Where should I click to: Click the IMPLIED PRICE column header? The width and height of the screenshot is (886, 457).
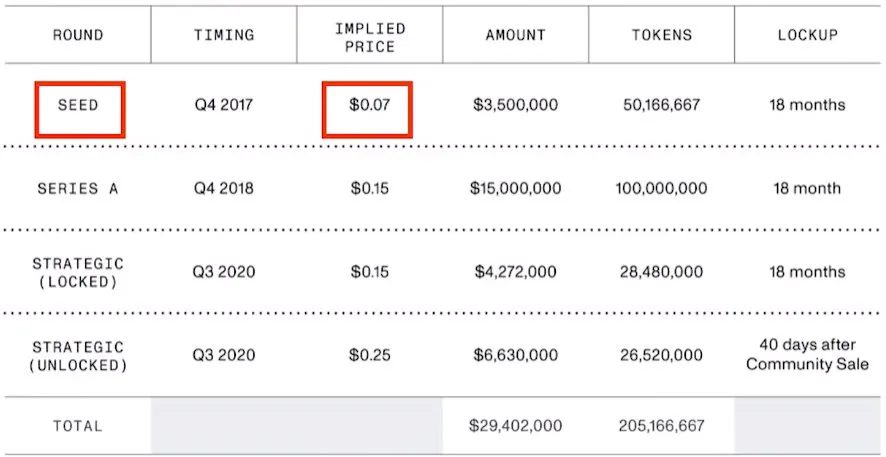tap(369, 35)
